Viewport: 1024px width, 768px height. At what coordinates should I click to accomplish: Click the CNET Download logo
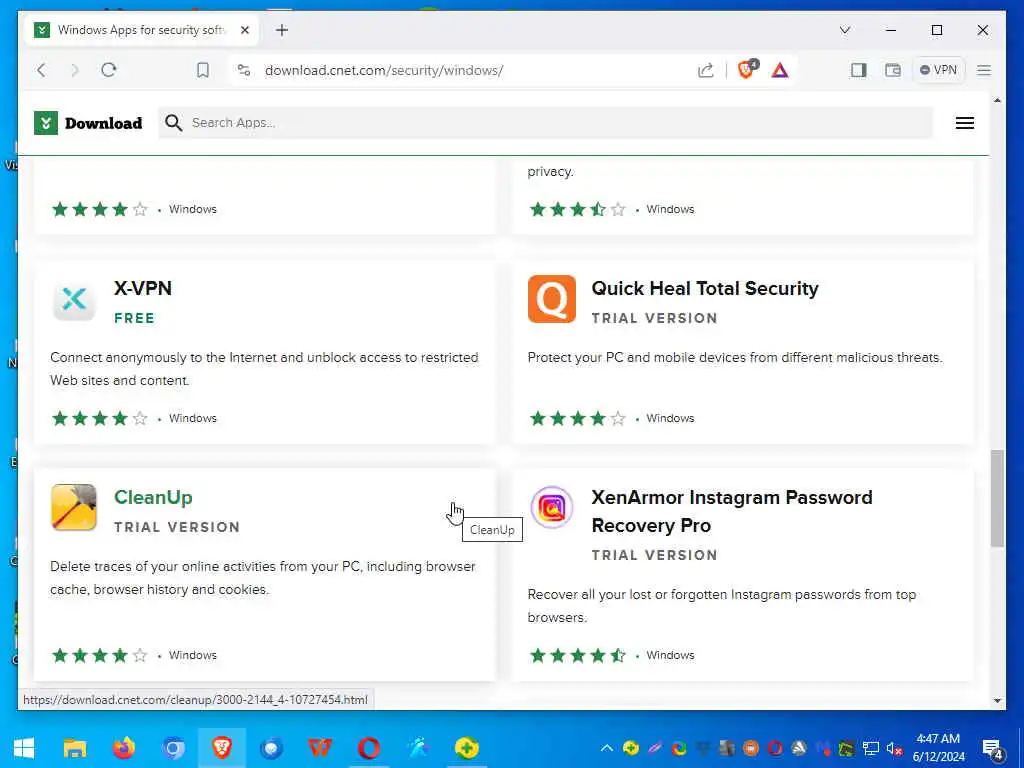(x=88, y=123)
